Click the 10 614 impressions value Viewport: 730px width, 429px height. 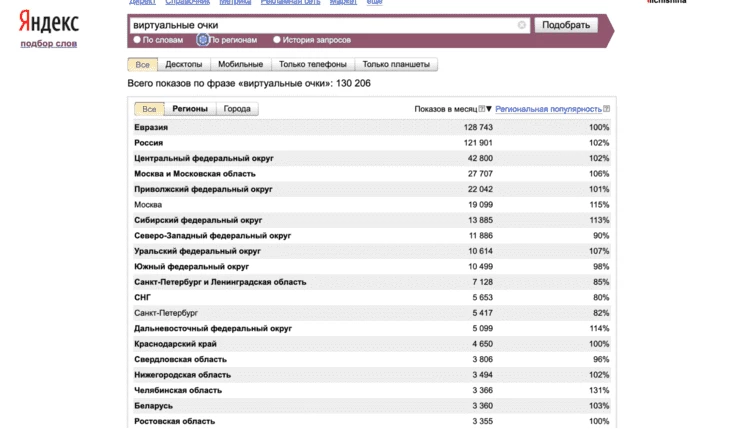[480, 251]
